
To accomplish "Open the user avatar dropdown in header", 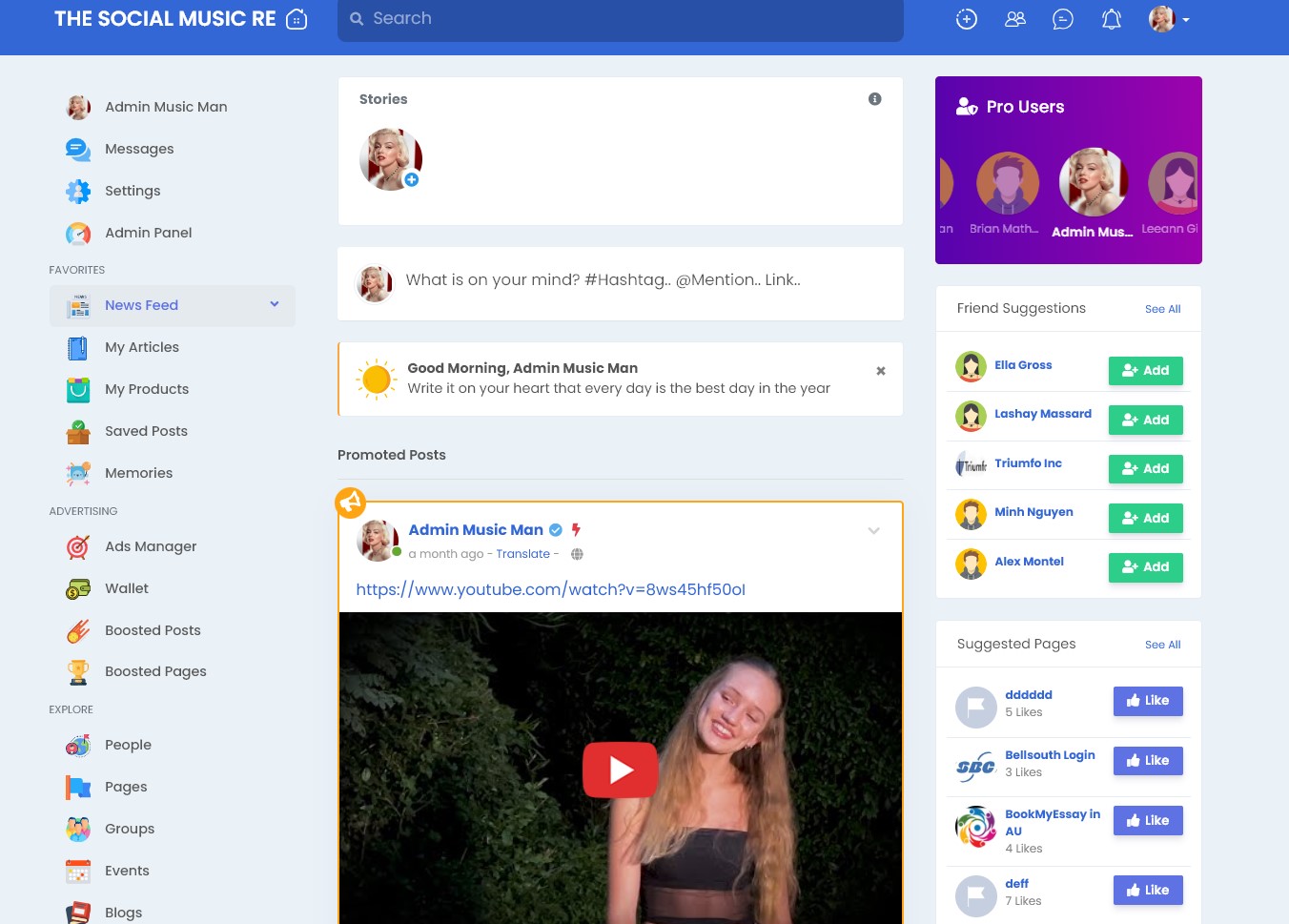I will pos(1169,19).
